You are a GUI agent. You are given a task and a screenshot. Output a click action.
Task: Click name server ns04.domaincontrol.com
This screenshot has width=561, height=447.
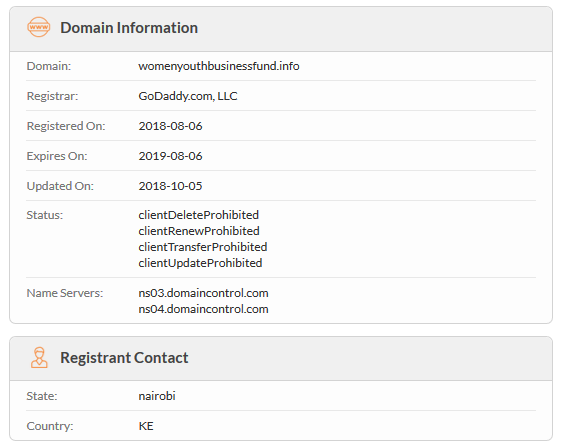pyautogui.click(x=203, y=309)
